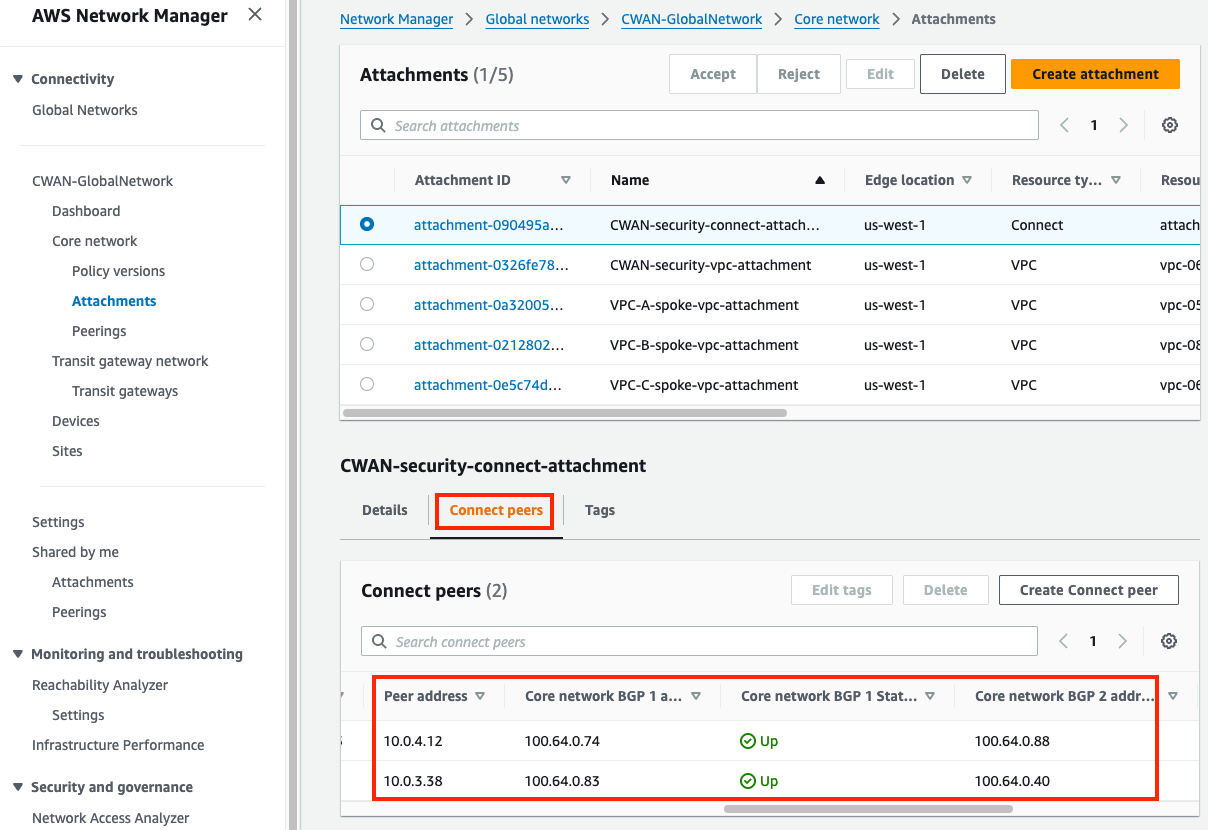Open Transit gateways in sidebar

[125, 391]
